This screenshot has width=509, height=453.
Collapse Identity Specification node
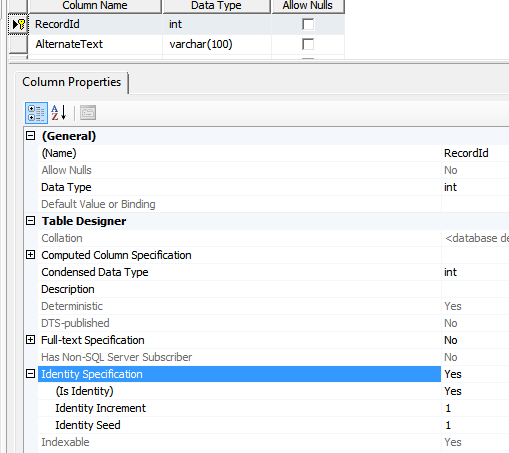pos(30,374)
